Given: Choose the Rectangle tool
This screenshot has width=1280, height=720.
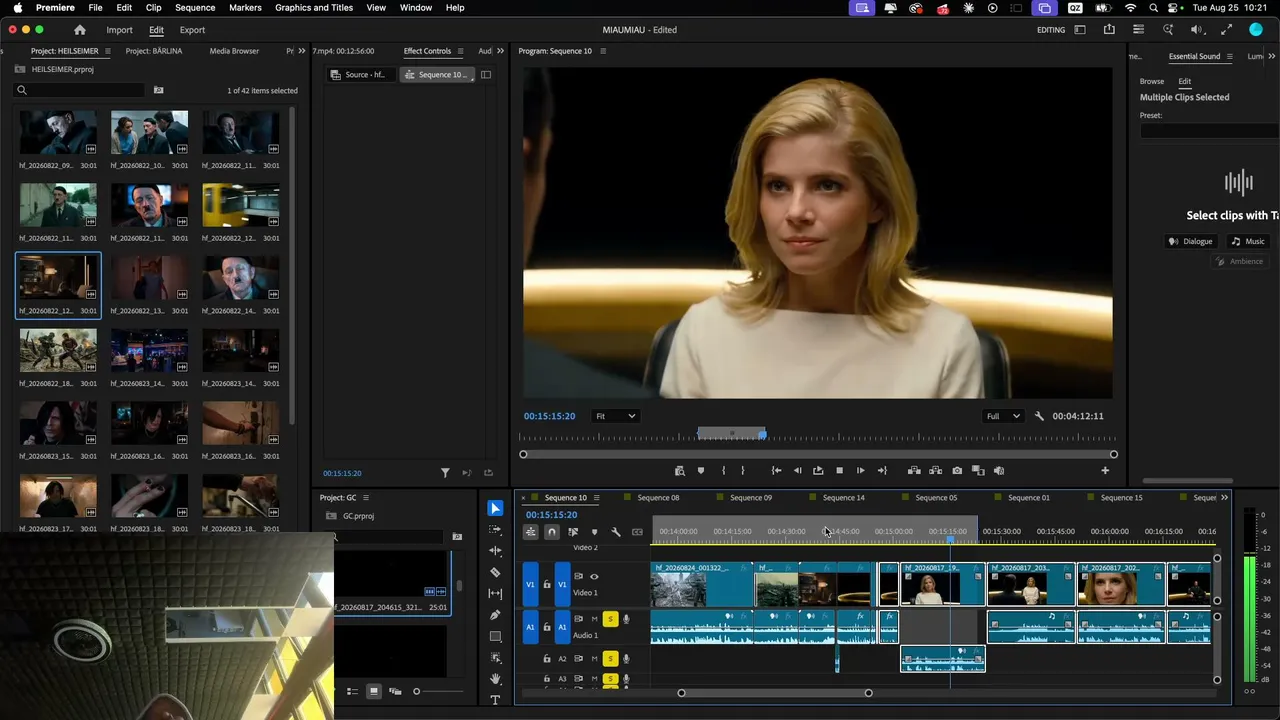Looking at the screenshot, I should click(495, 636).
